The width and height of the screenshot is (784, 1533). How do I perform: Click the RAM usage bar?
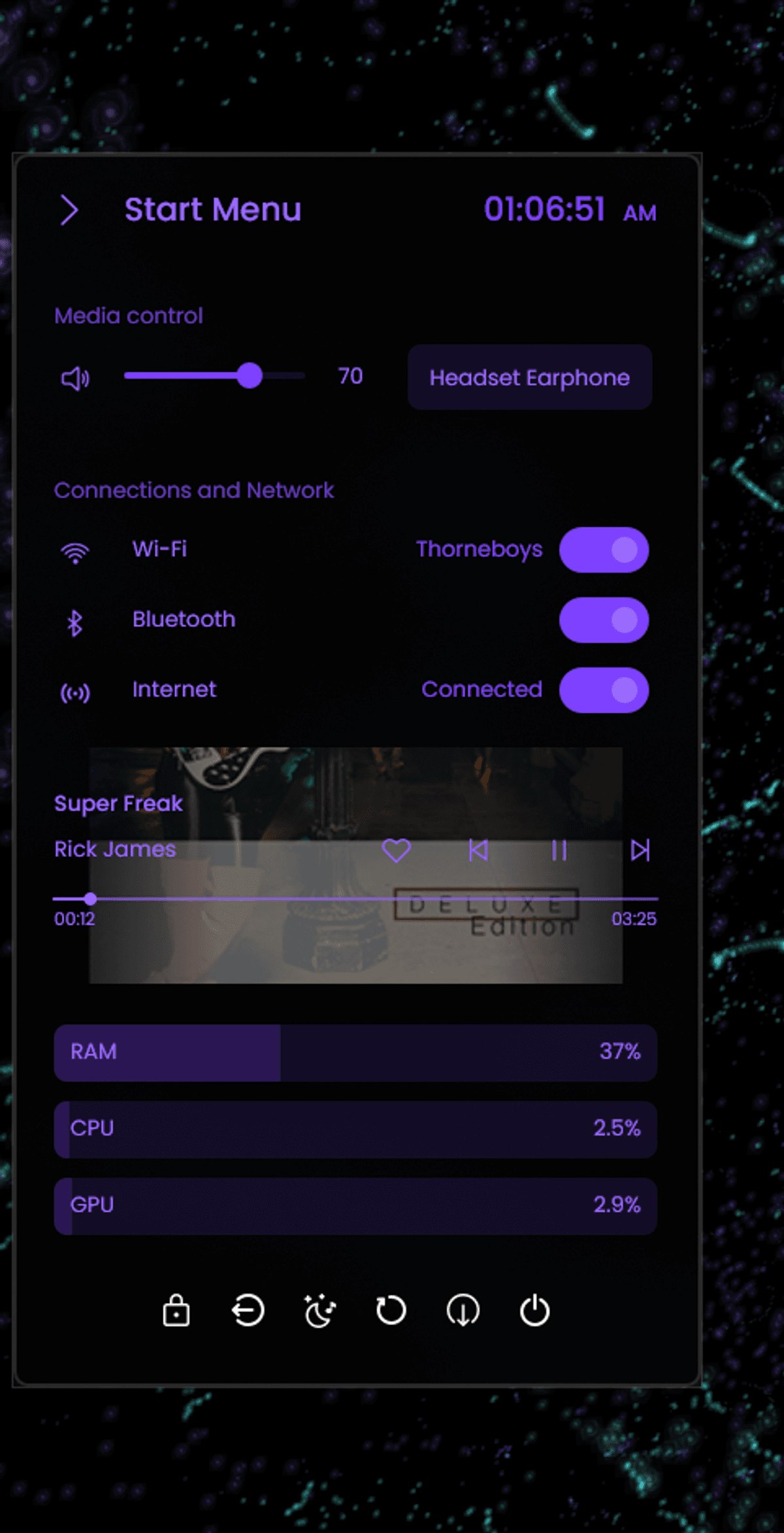pos(355,1053)
